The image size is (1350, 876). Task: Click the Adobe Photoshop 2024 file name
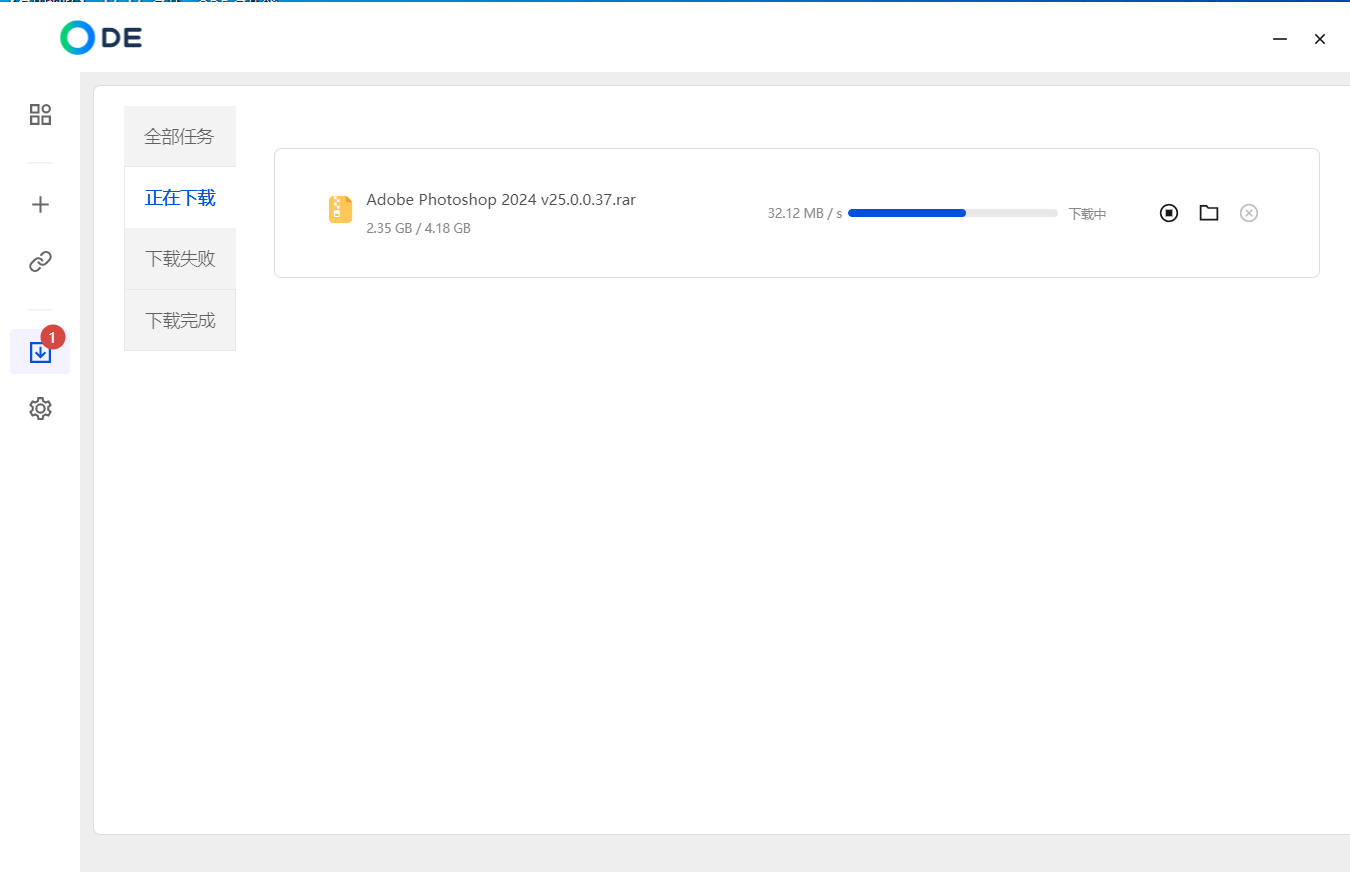tap(501, 199)
